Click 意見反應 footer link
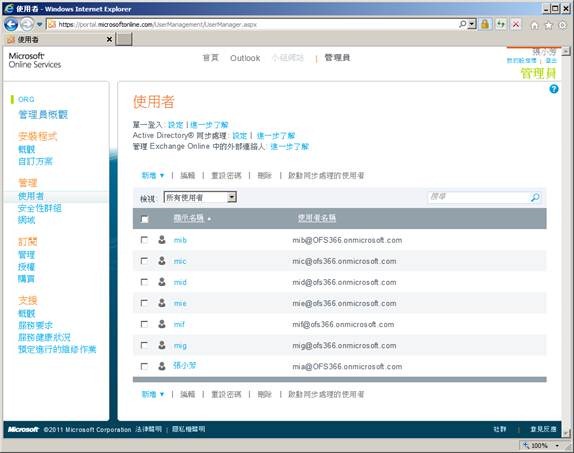 point(544,429)
